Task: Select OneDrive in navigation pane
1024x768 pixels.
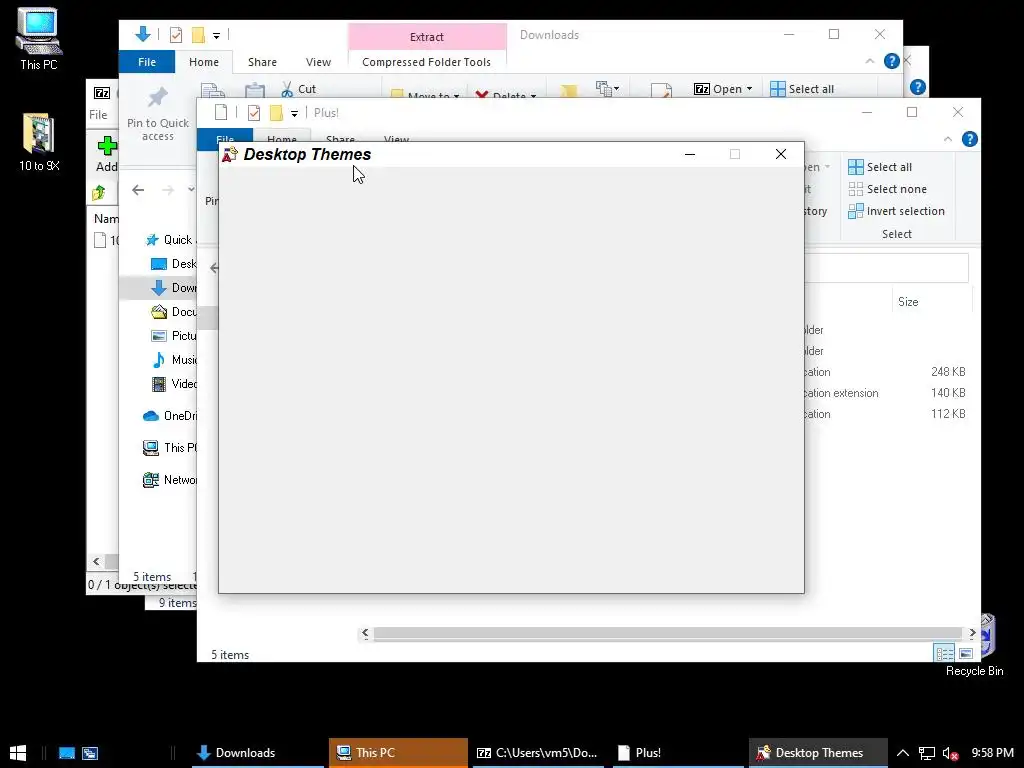Action: coord(170,416)
